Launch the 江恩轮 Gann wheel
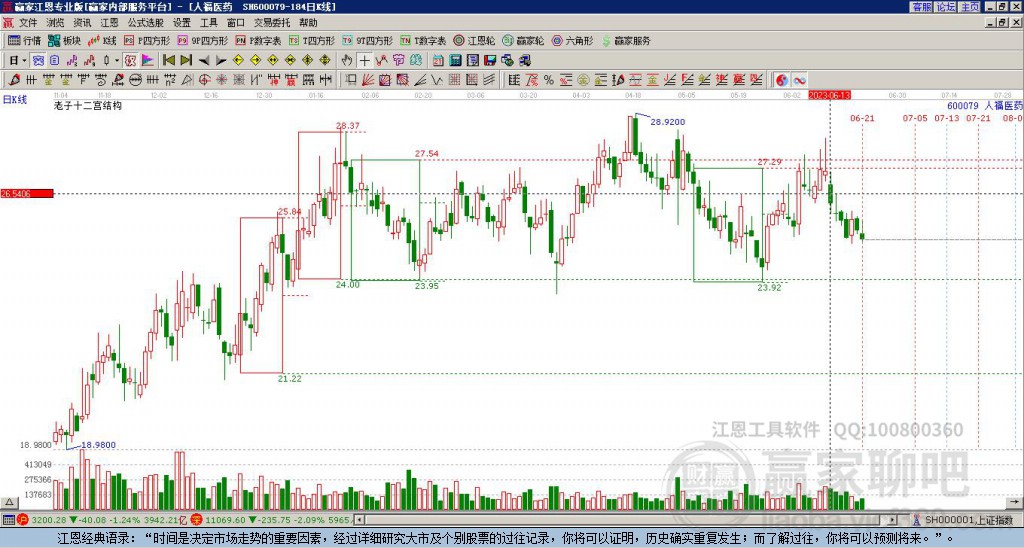 [x=475, y=40]
